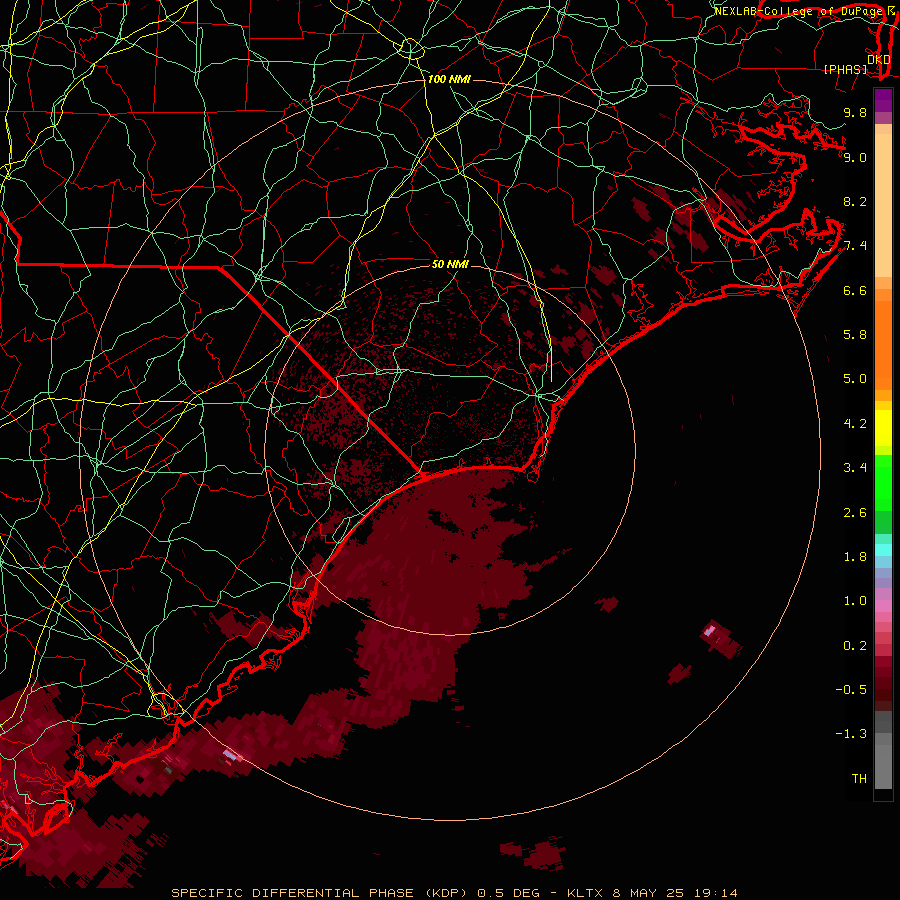Viewport: 900px width, 900px height.
Task: Click the -1.3 scale value
Action: (851, 734)
